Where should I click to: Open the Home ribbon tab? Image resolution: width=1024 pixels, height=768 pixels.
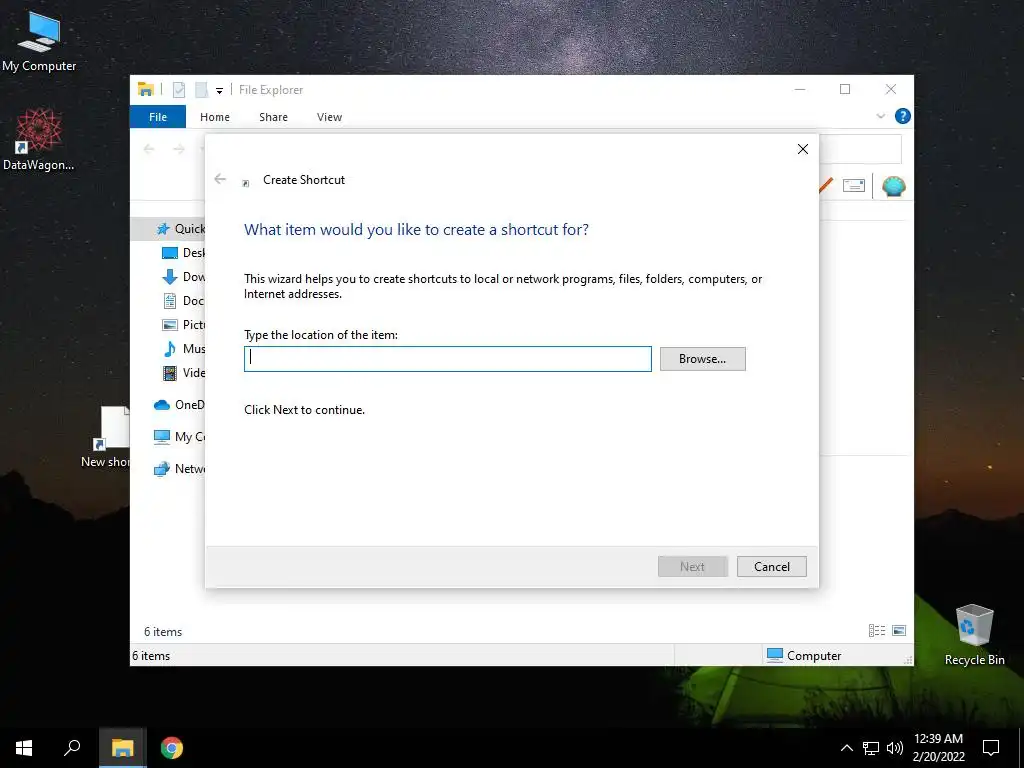pos(215,117)
